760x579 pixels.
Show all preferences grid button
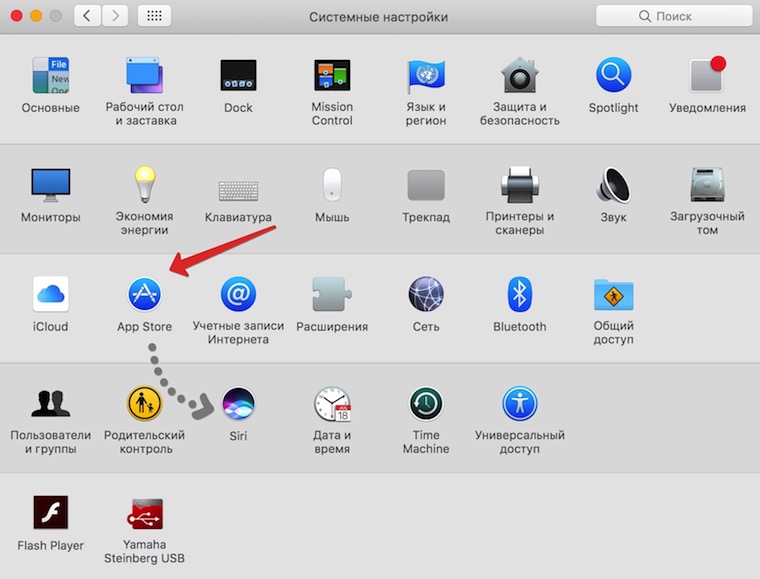(154, 16)
